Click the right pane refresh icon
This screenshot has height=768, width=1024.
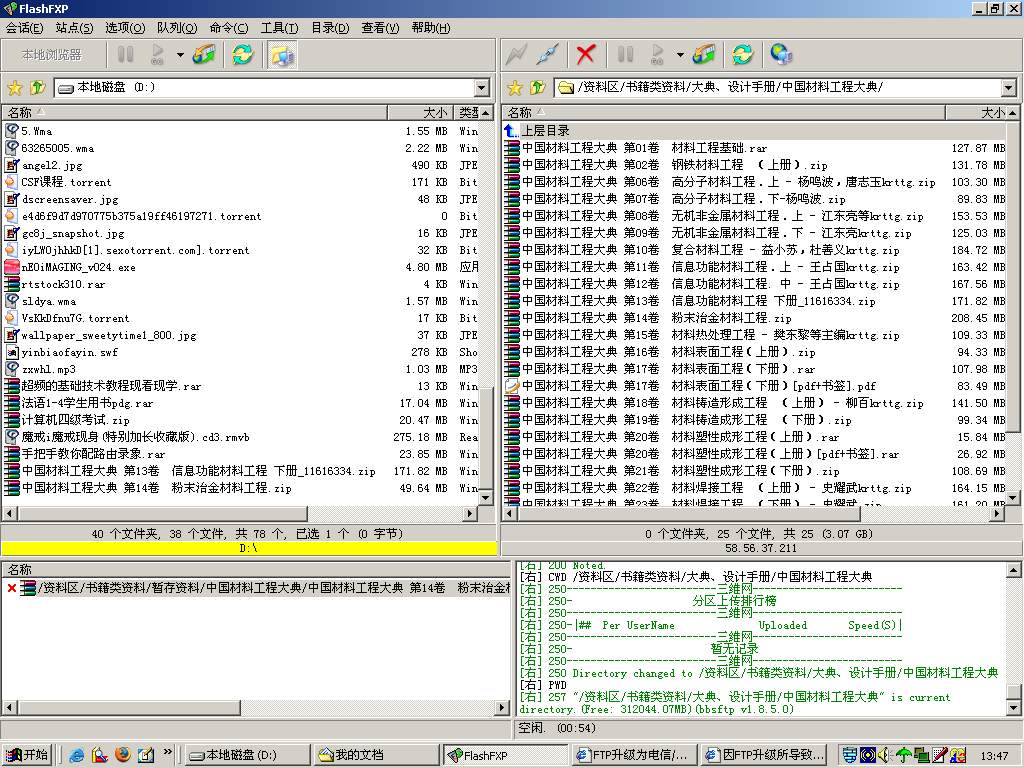pyautogui.click(x=743, y=54)
